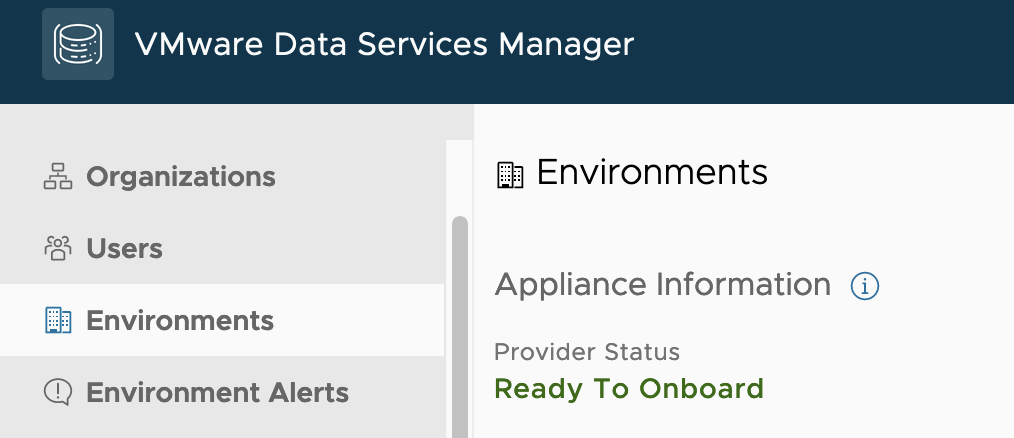
Task: Click the building icon beside Environments page title
Action: point(510,175)
